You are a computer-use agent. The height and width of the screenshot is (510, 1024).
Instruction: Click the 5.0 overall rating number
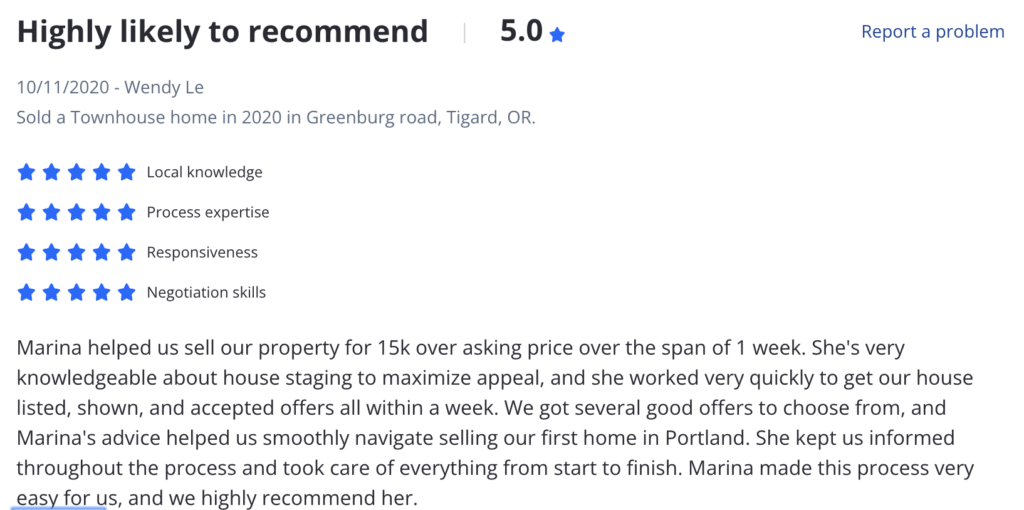click(521, 31)
